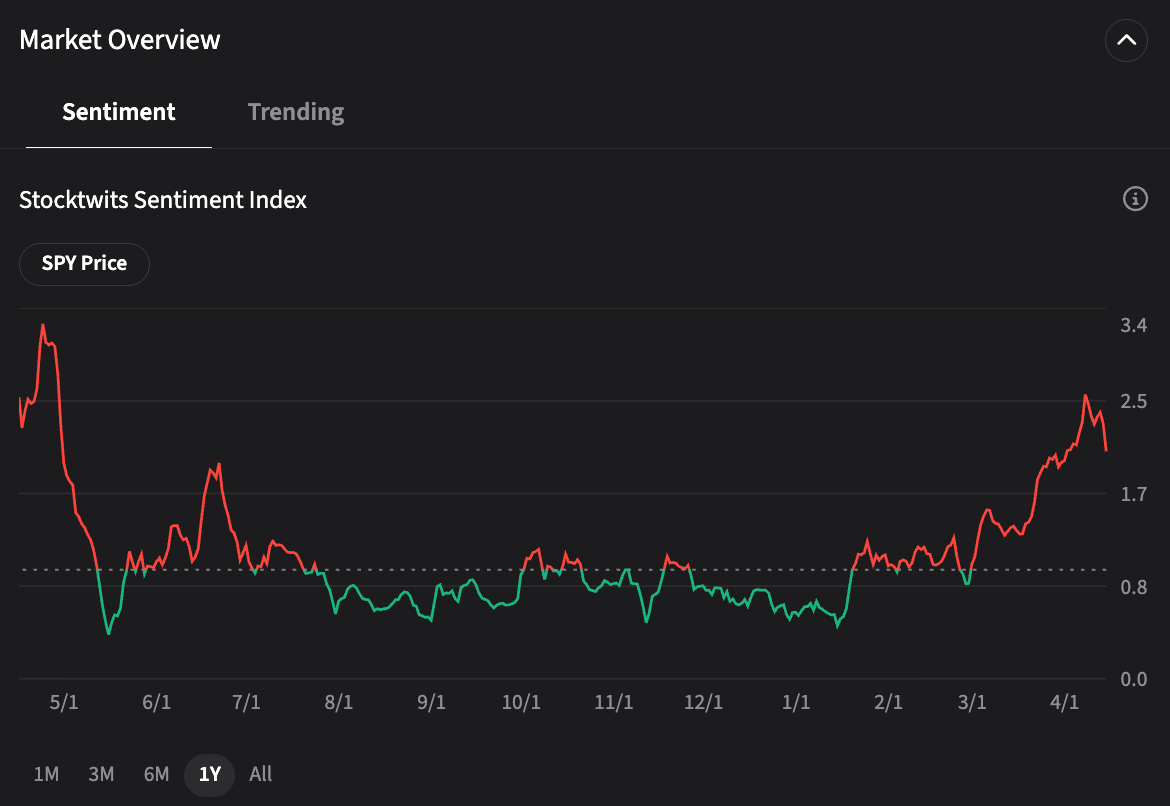Image resolution: width=1170 pixels, height=806 pixels.
Task: Click the 0.0 y-axis label
Action: click(x=1133, y=679)
